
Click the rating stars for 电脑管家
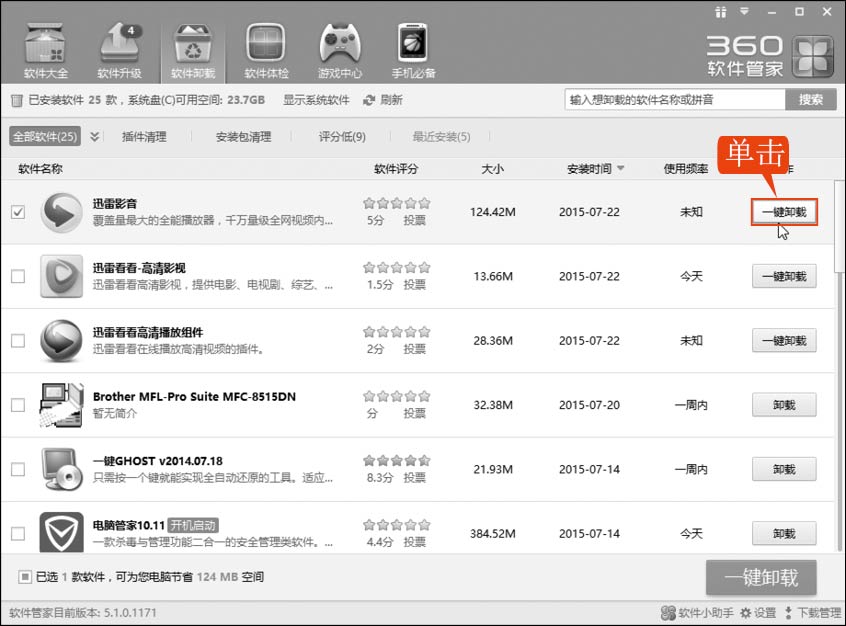(397, 525)
